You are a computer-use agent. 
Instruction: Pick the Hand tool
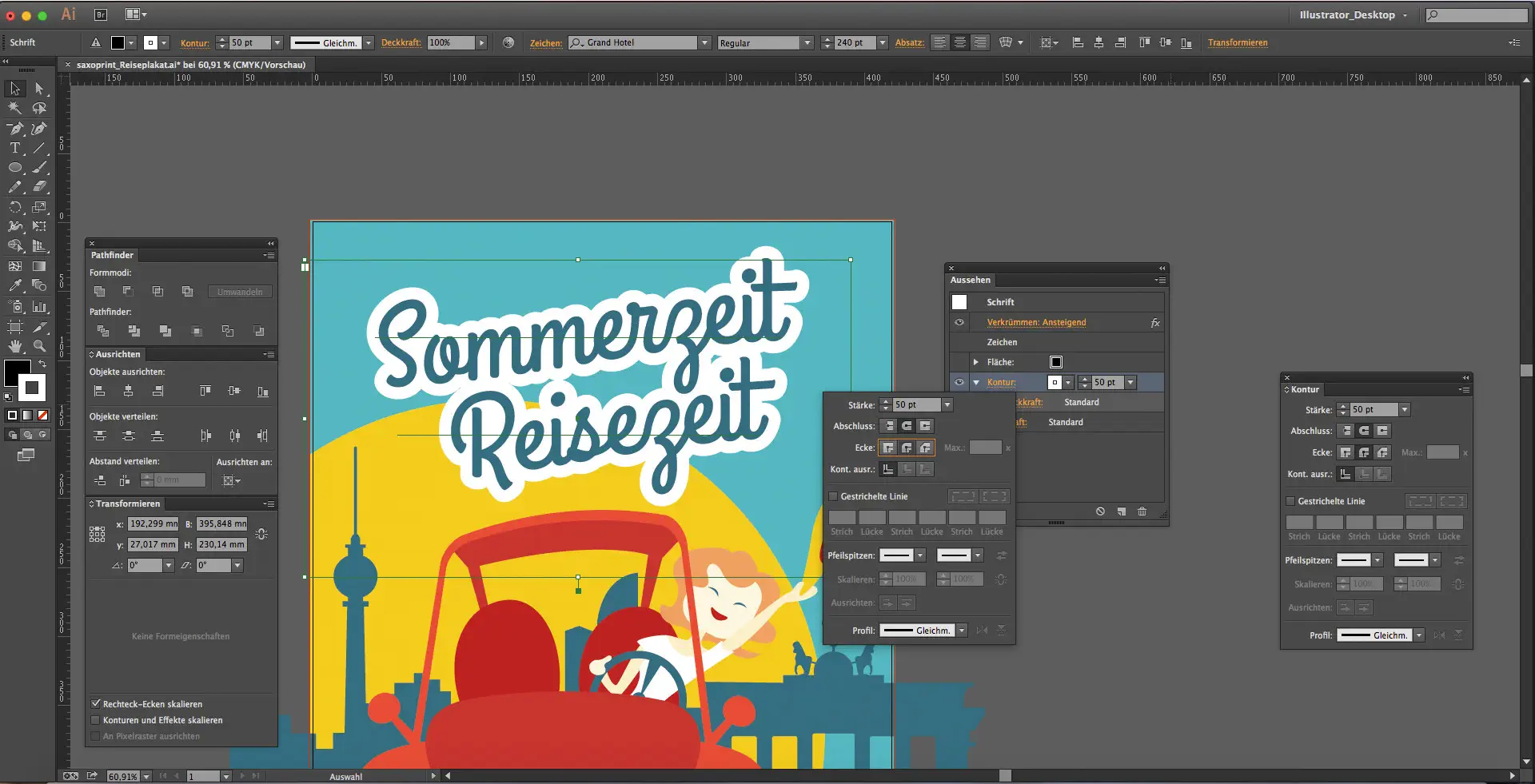coord(15,346)
